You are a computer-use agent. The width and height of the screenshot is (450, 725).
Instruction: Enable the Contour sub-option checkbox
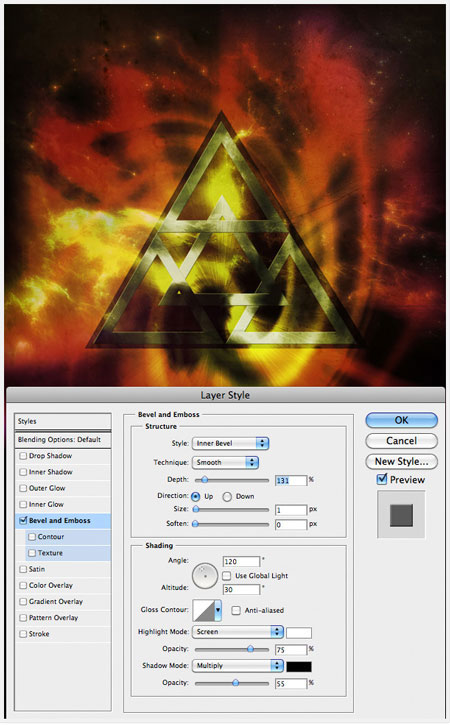pos(32,537)
